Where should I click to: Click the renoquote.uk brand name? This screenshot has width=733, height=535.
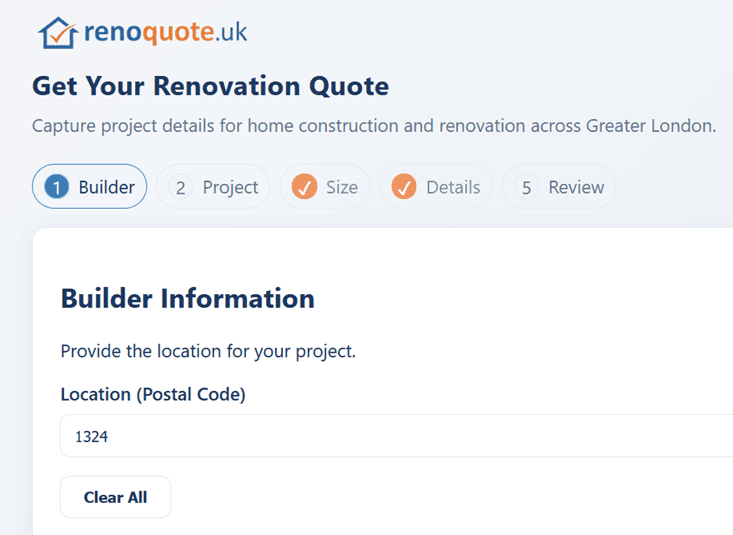coord(165,33)
